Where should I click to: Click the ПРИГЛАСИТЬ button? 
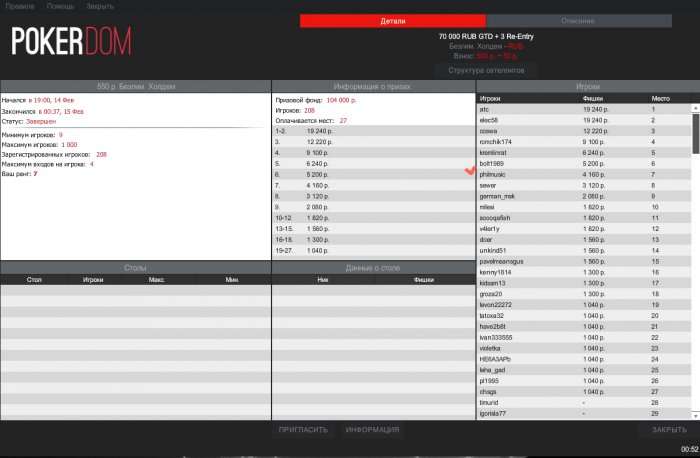(x=303, y=430)
